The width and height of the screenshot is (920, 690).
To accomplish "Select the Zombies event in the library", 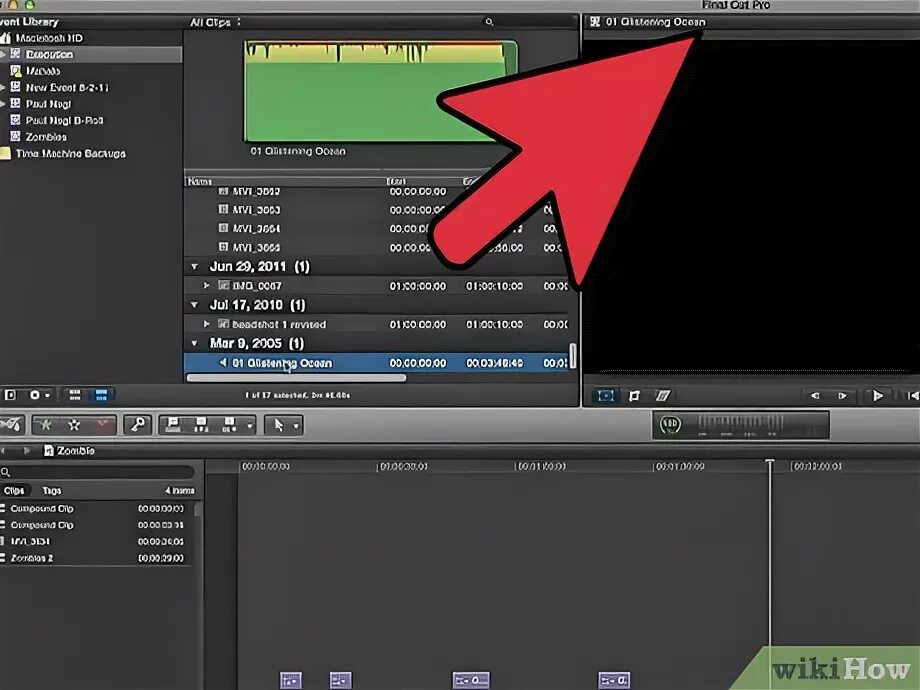I will [x=46, y=137].
